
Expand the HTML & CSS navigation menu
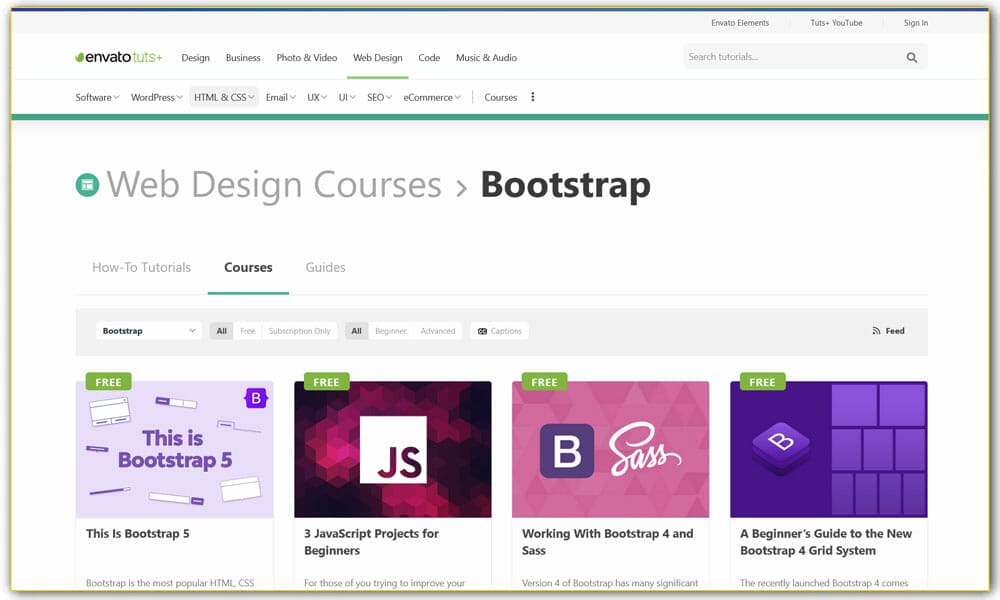pyautogui.click(x=223, y=96)
